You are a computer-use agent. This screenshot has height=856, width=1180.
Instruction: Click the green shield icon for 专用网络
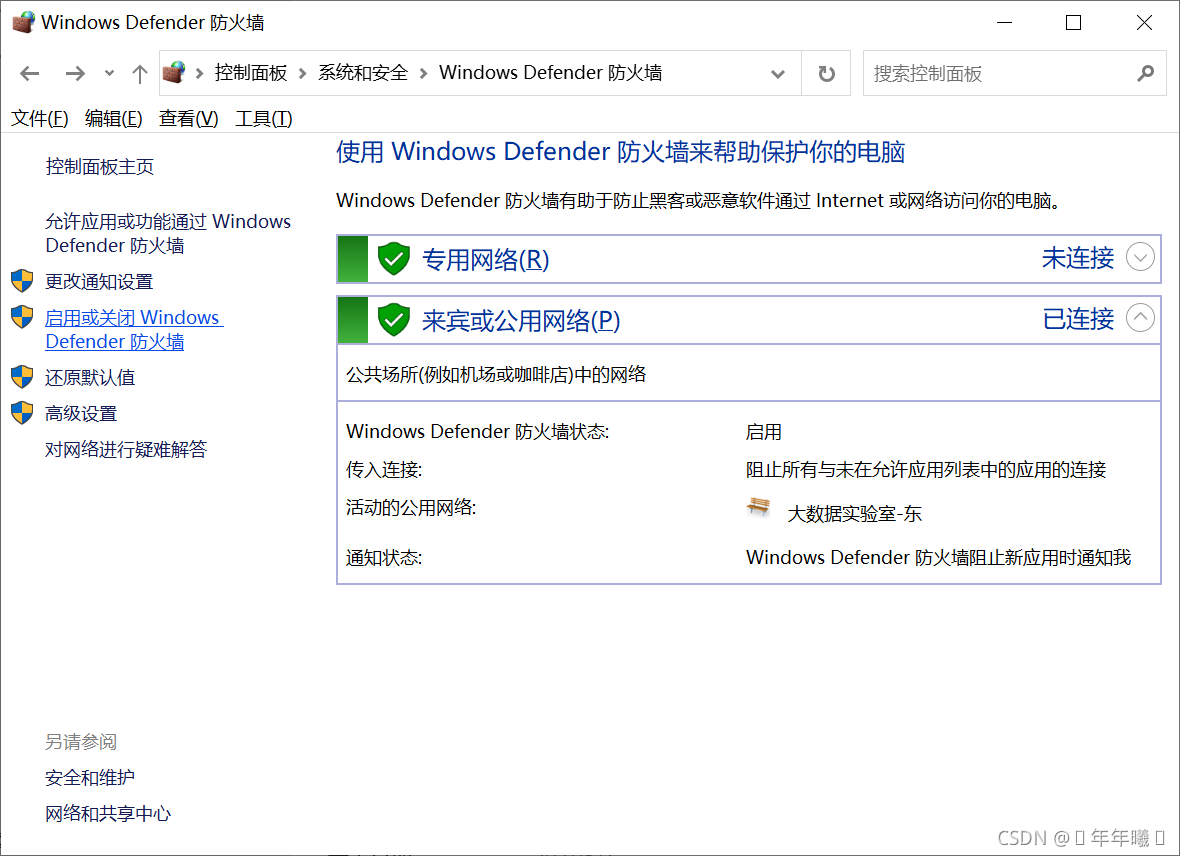[x=393, y=258]
